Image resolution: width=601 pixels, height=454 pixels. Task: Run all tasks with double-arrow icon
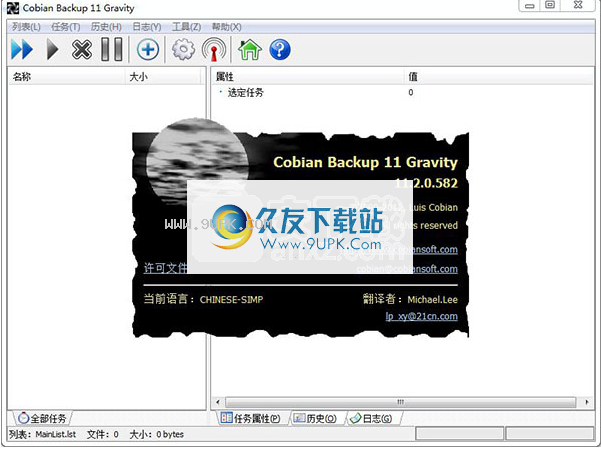(22, 49)
